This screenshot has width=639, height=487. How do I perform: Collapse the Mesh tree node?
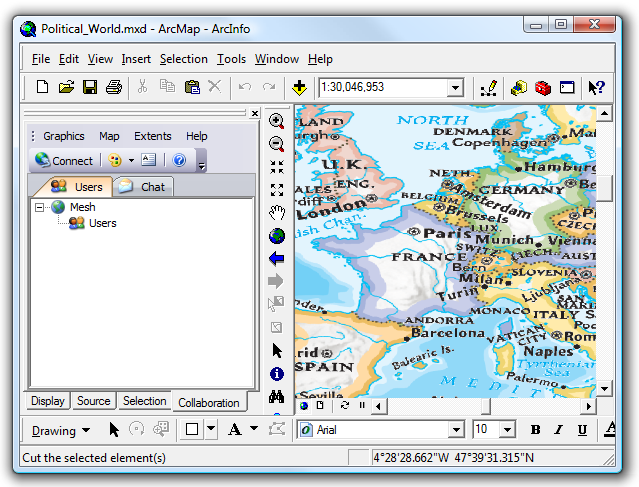[x=40, y=207]
